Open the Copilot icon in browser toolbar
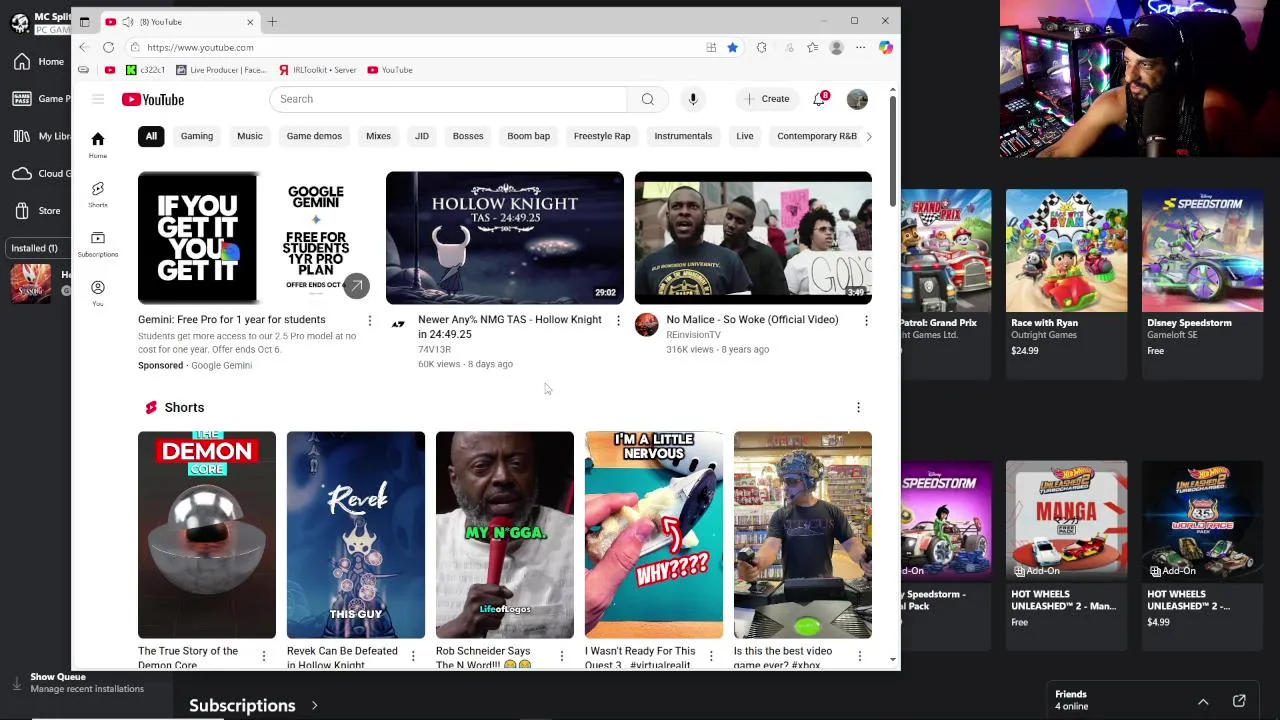Image resolution: width=1280 pixels, height=720 pixels. tap(885, 47)
